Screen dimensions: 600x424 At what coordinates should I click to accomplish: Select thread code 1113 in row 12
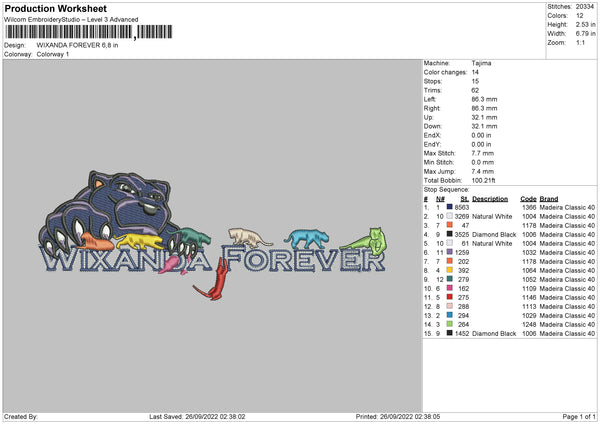529,307
